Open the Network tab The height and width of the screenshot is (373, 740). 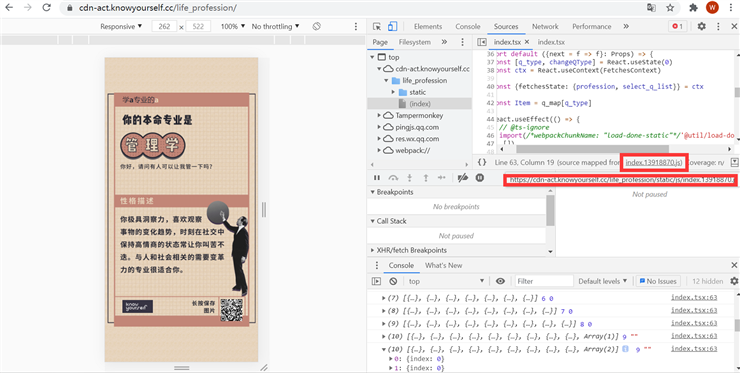pyautogui.click(x=545, y=26)
